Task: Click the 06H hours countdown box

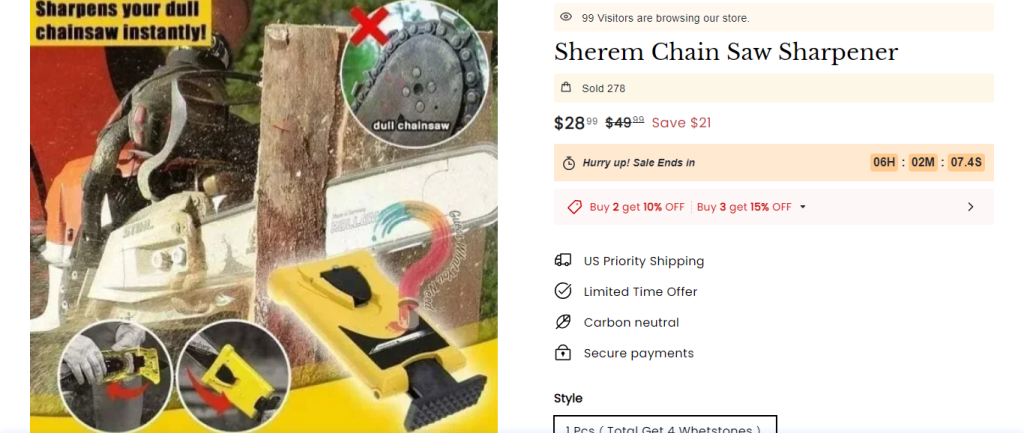Action: [x=884, y=163]
